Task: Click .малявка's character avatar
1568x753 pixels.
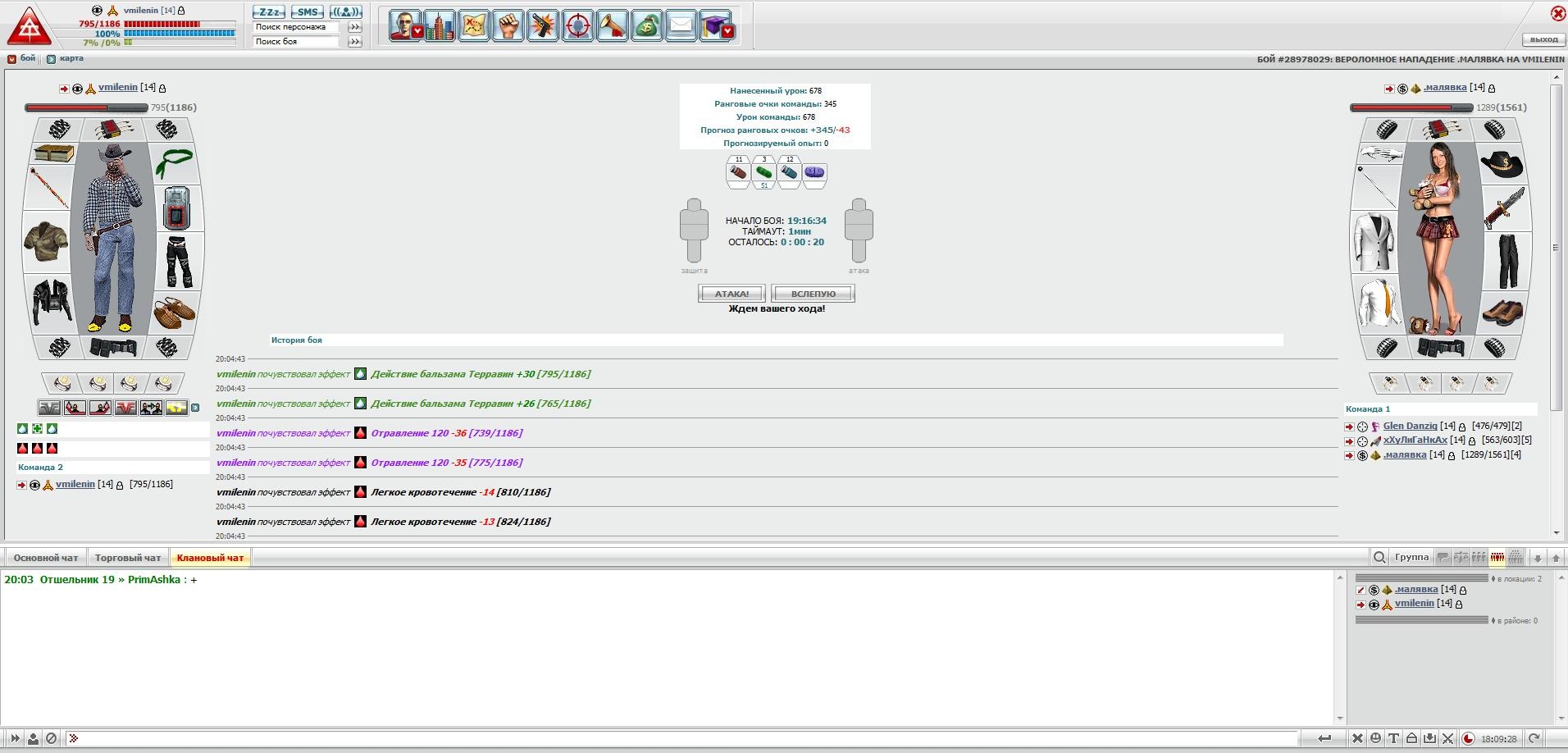Action: click(1441, 238)
